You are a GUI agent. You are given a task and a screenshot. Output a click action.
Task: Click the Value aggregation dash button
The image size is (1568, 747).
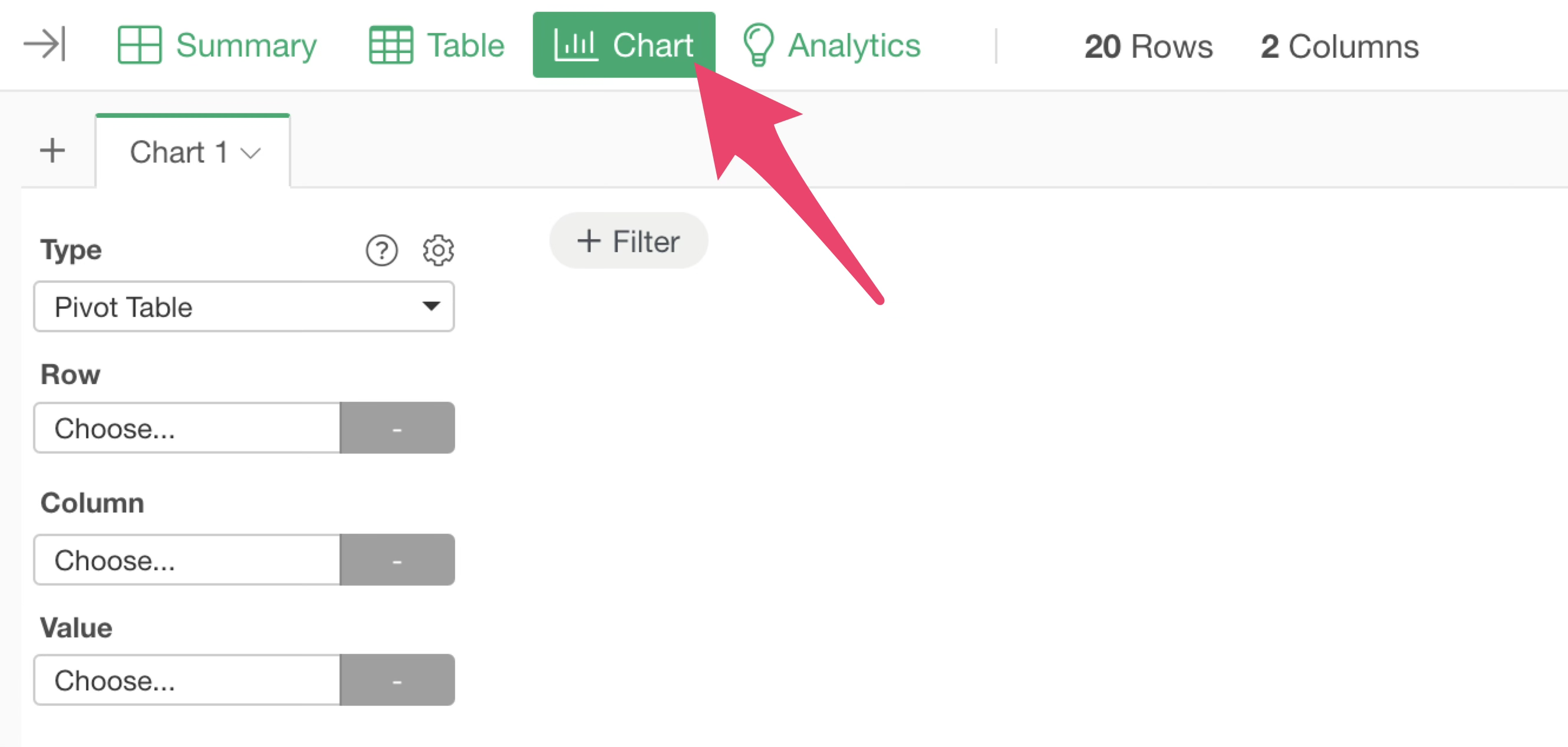pos(397,680)
